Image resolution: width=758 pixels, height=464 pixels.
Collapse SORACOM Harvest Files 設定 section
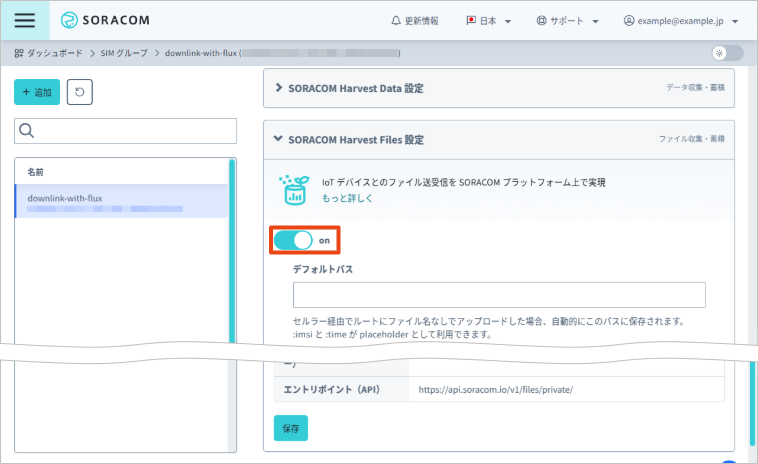pos(355,140)
